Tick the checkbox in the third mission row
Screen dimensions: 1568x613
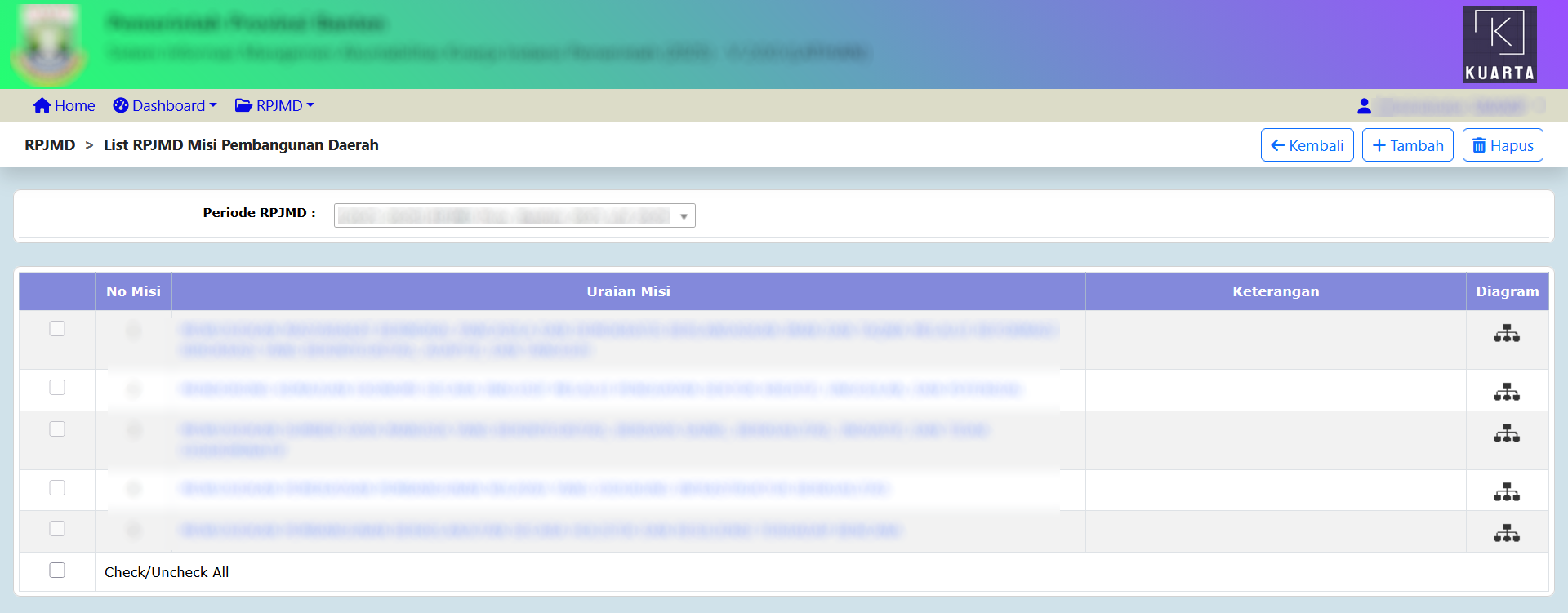[57, 429]
